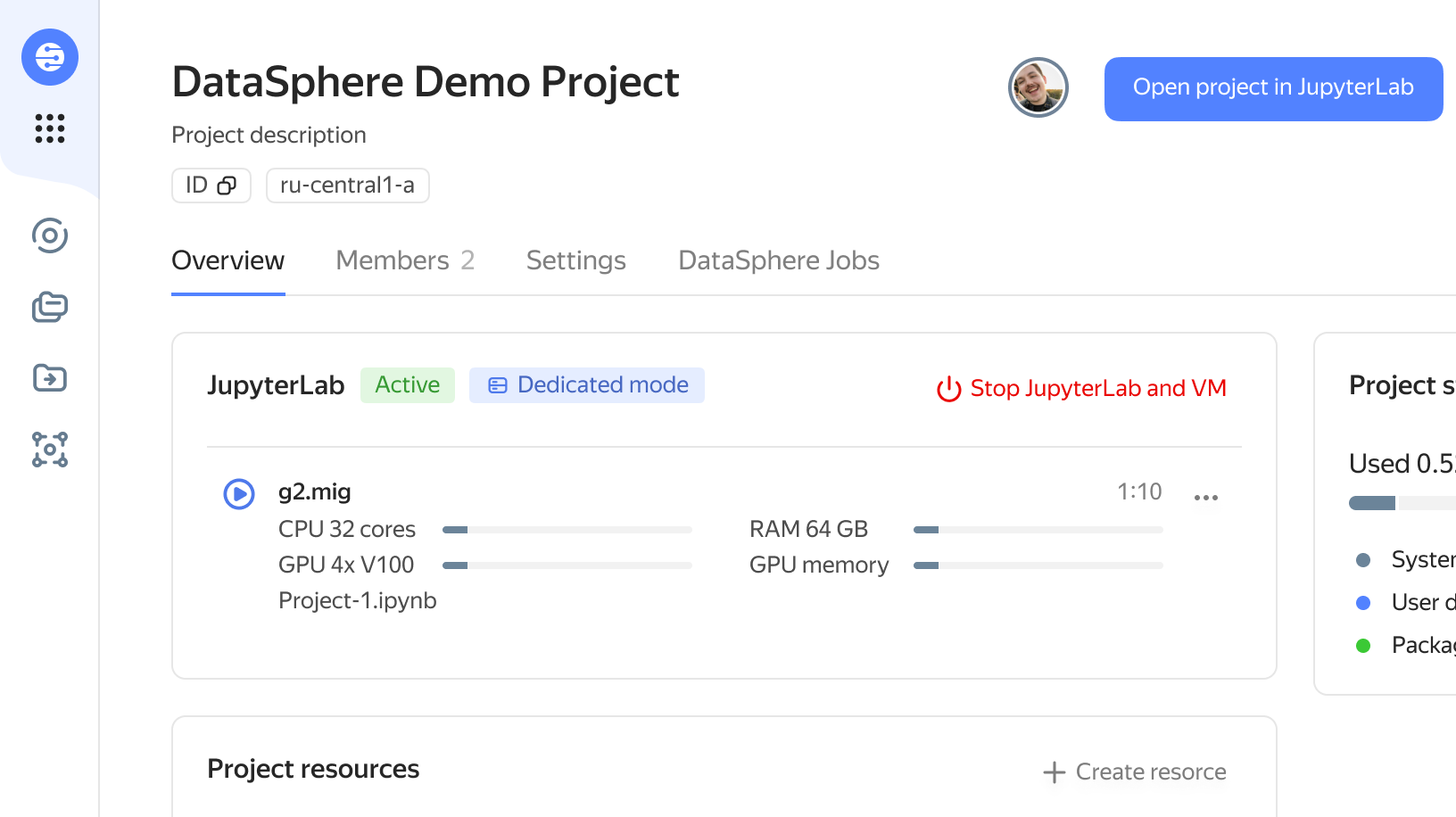
Task: Click the GPU memory label
Action: point(819,565)
